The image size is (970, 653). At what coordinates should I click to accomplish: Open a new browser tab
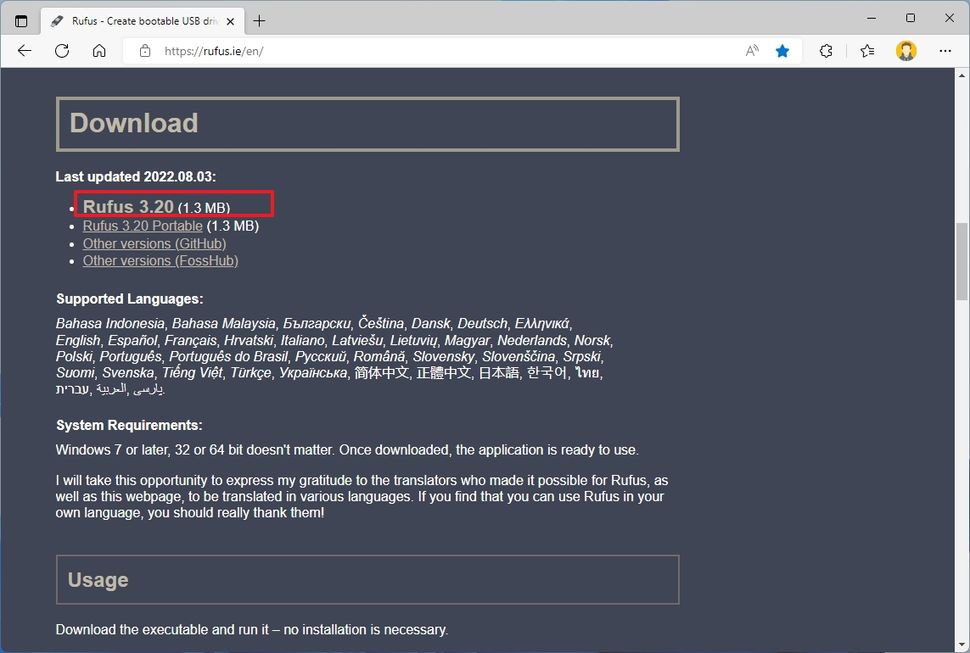[x=259, y=19]
